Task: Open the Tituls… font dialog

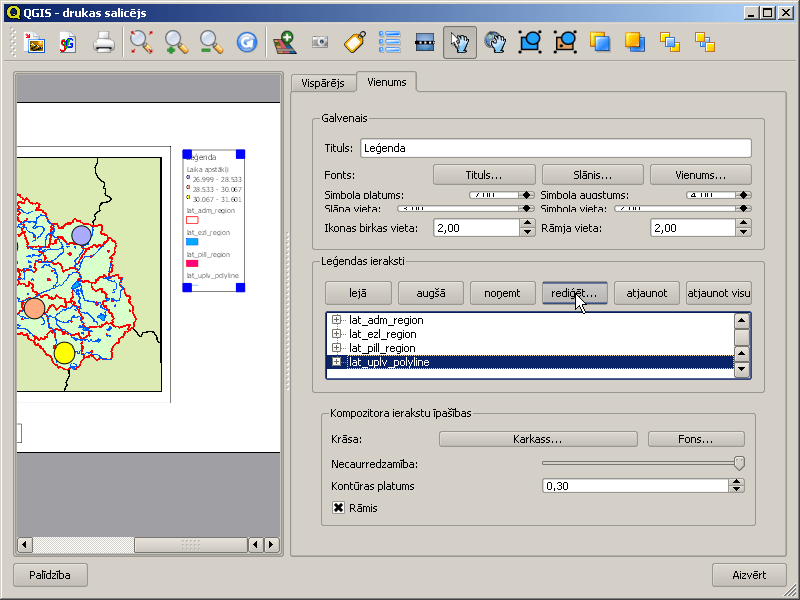Action: [484, 175]
